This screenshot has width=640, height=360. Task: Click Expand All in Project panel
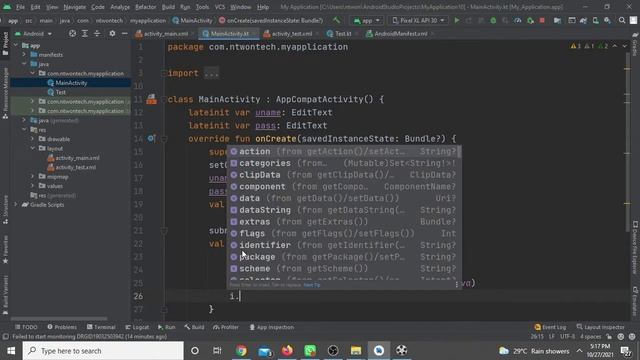(84, 33)
